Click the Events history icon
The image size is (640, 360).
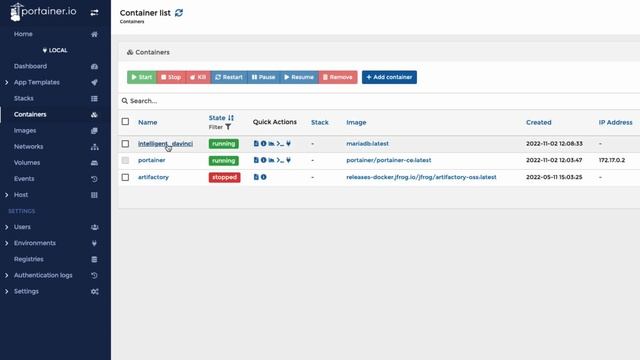click(x=94, y=179)
